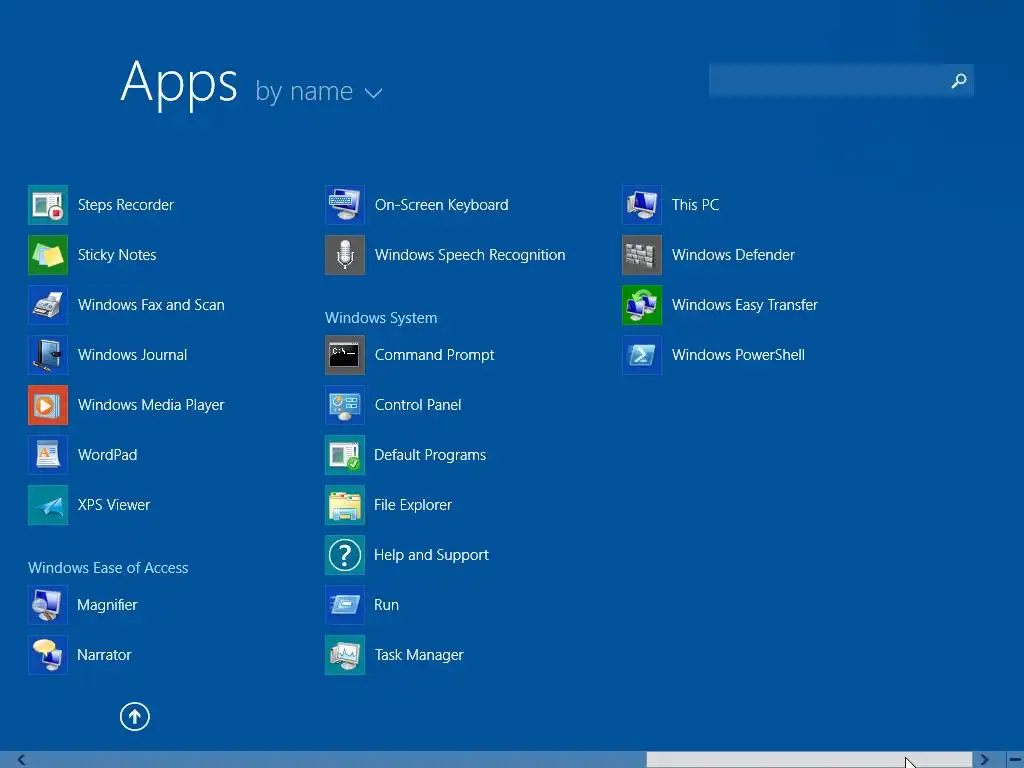Open Windows Easy Transfer icon
Viewport: 1024px width, 768px height.
point(642,305)
